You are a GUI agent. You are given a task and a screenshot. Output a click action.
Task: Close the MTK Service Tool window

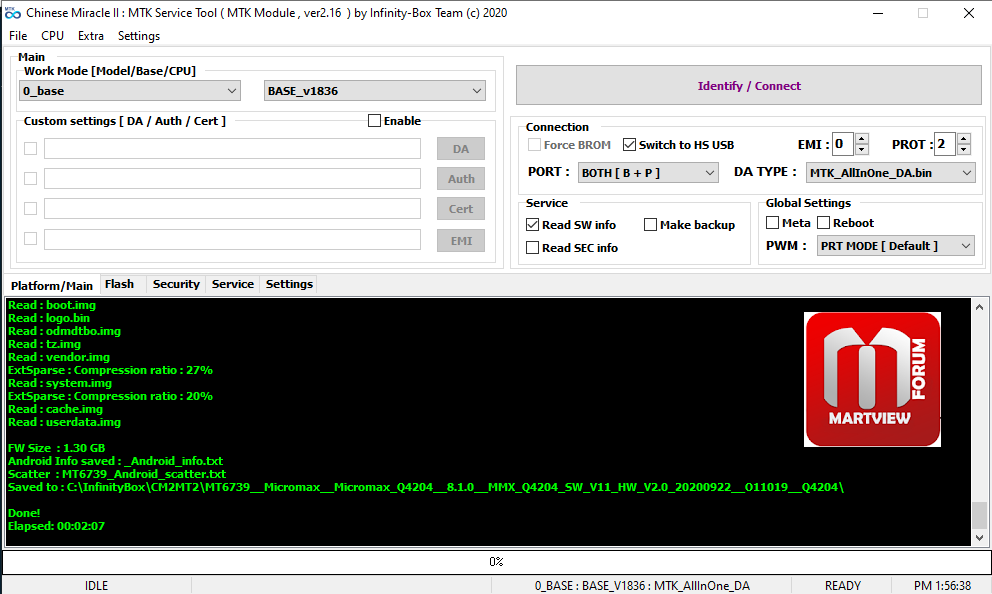(969, 13)
